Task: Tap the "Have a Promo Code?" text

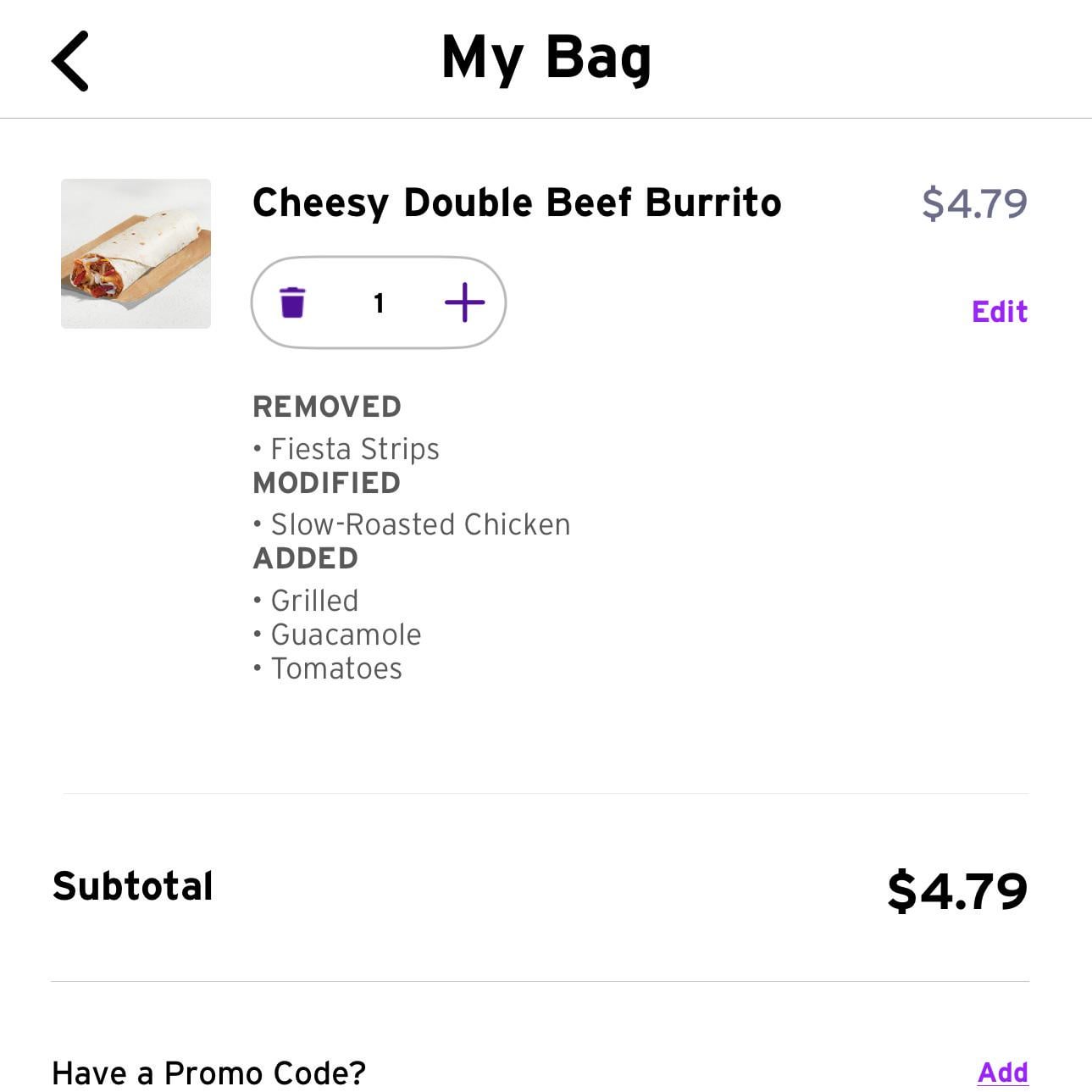Action: pos(208,1073)
